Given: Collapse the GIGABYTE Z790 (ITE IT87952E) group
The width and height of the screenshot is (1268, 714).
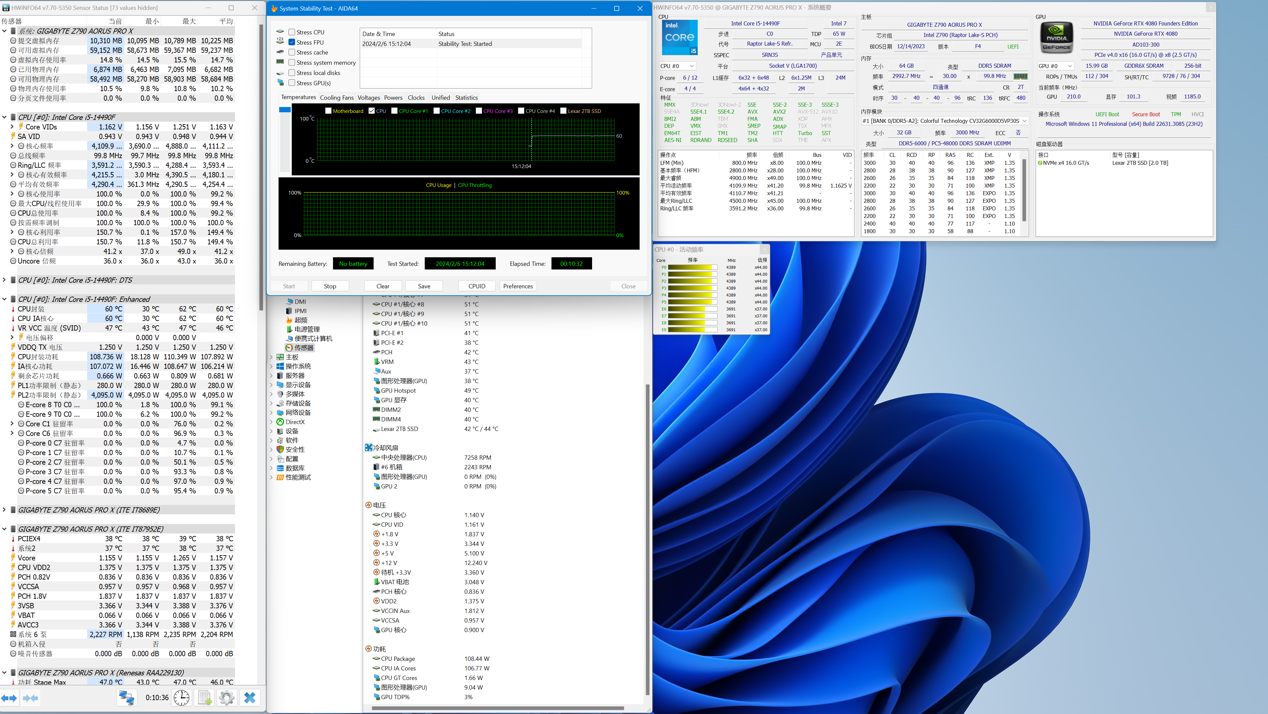Looking at the screenshot, I should [5, 529].
